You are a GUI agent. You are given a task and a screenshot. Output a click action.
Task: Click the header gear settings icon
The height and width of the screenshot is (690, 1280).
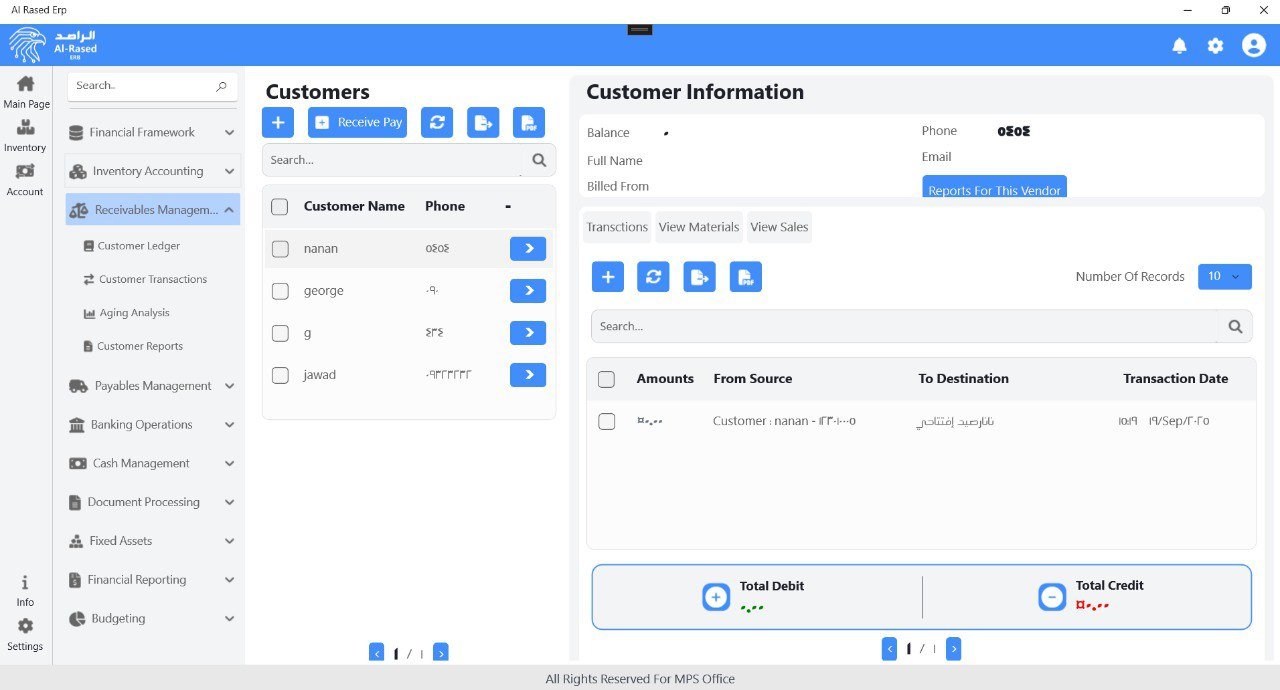pos(1215,46)
